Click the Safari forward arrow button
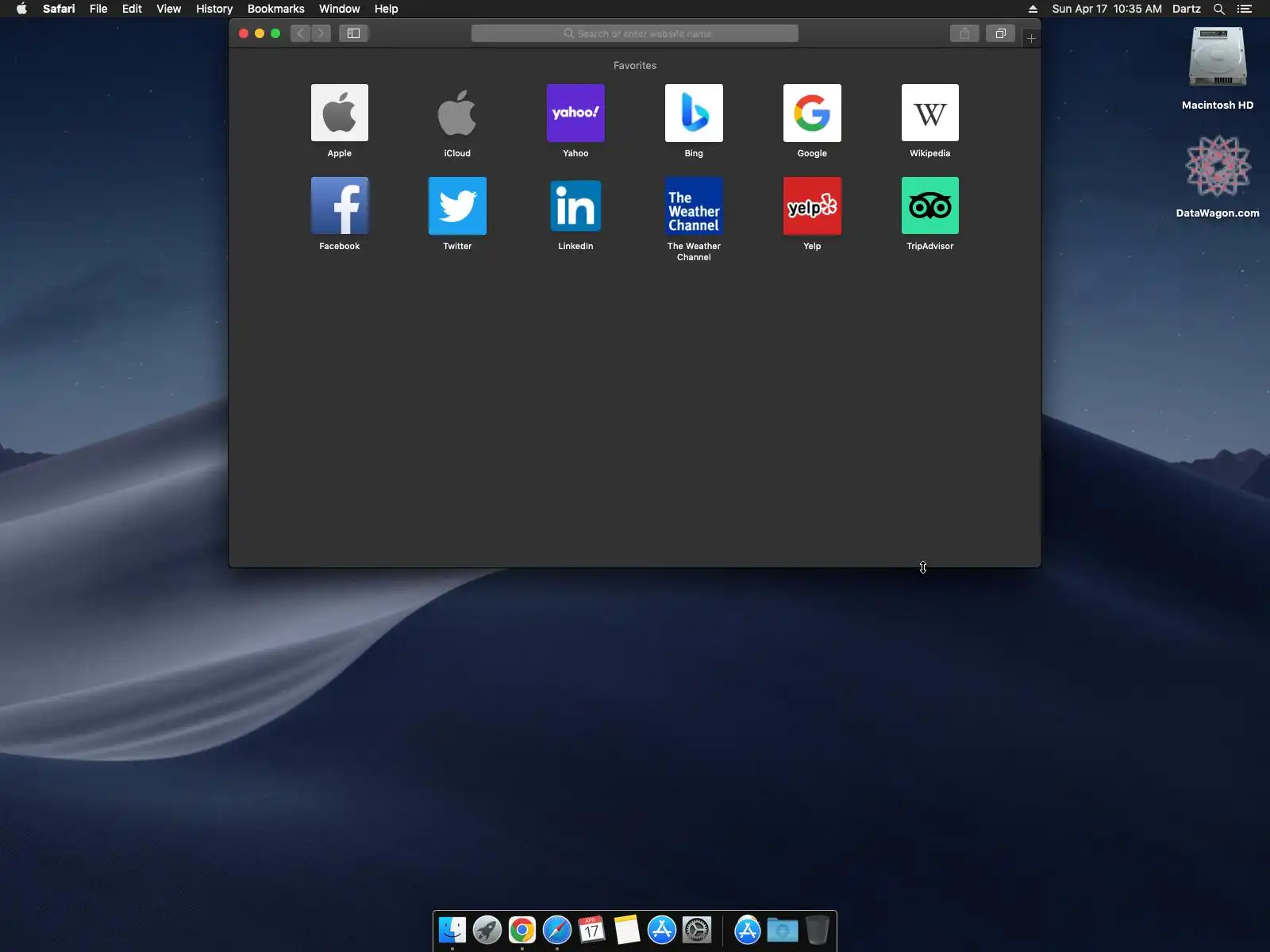Screen dimensions: 1270x952 click(321, 33)
